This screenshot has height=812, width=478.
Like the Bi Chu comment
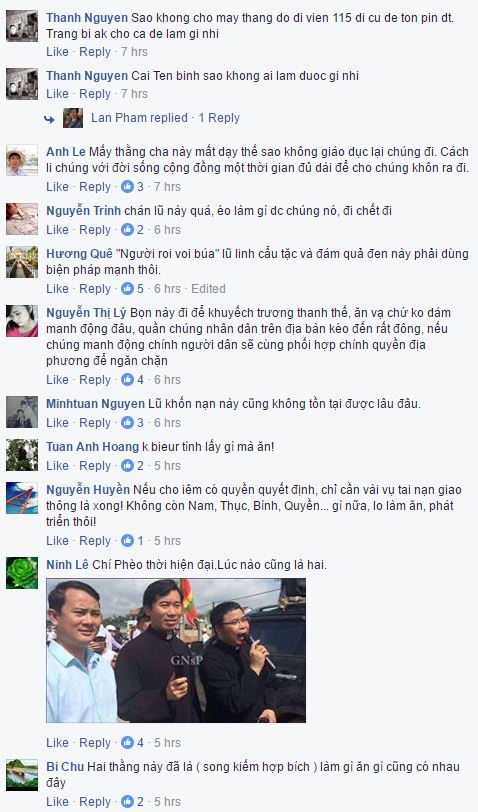(57, 802)
